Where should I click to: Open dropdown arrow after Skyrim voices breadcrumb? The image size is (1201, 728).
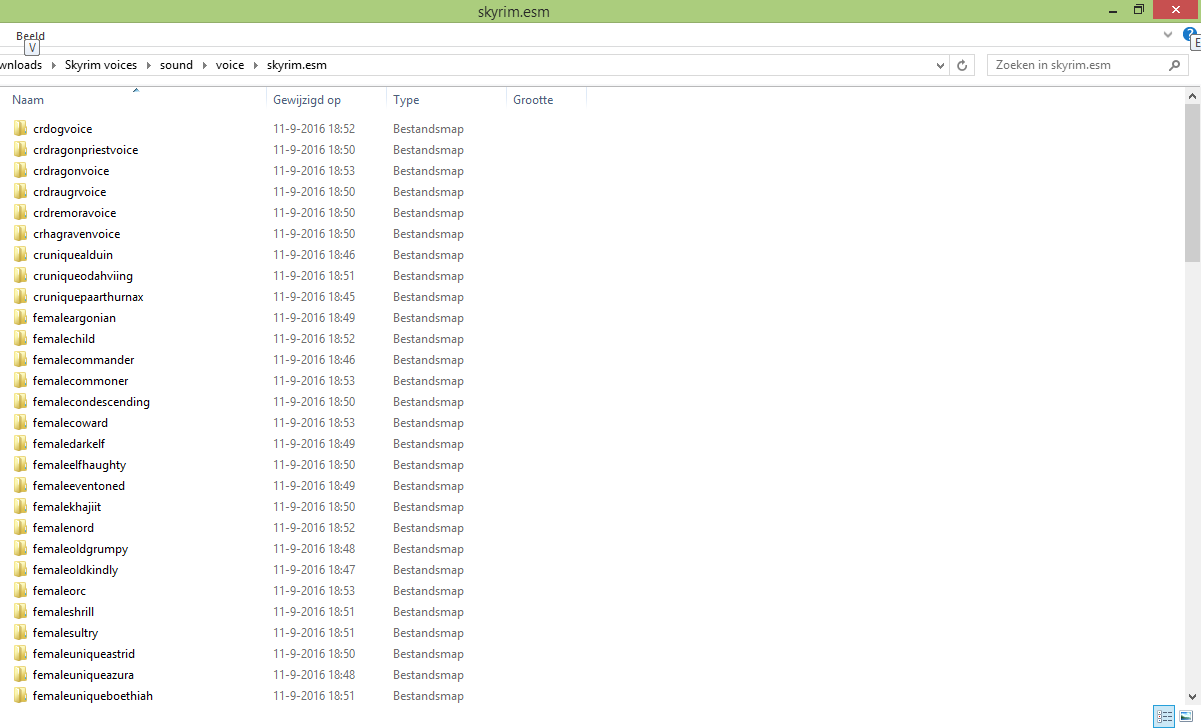coord(148,65)
